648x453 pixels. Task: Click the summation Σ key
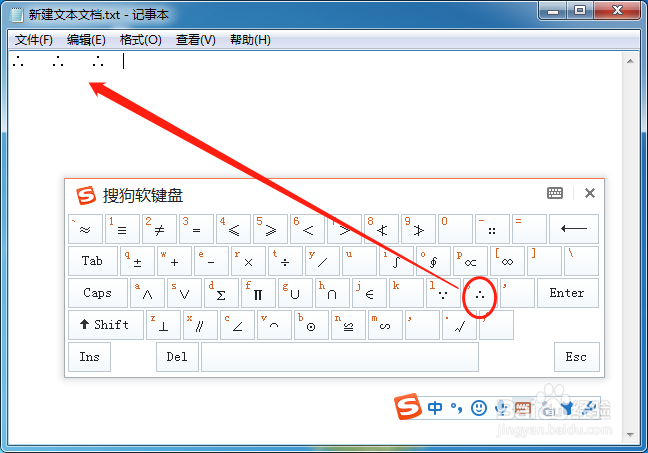221,293
